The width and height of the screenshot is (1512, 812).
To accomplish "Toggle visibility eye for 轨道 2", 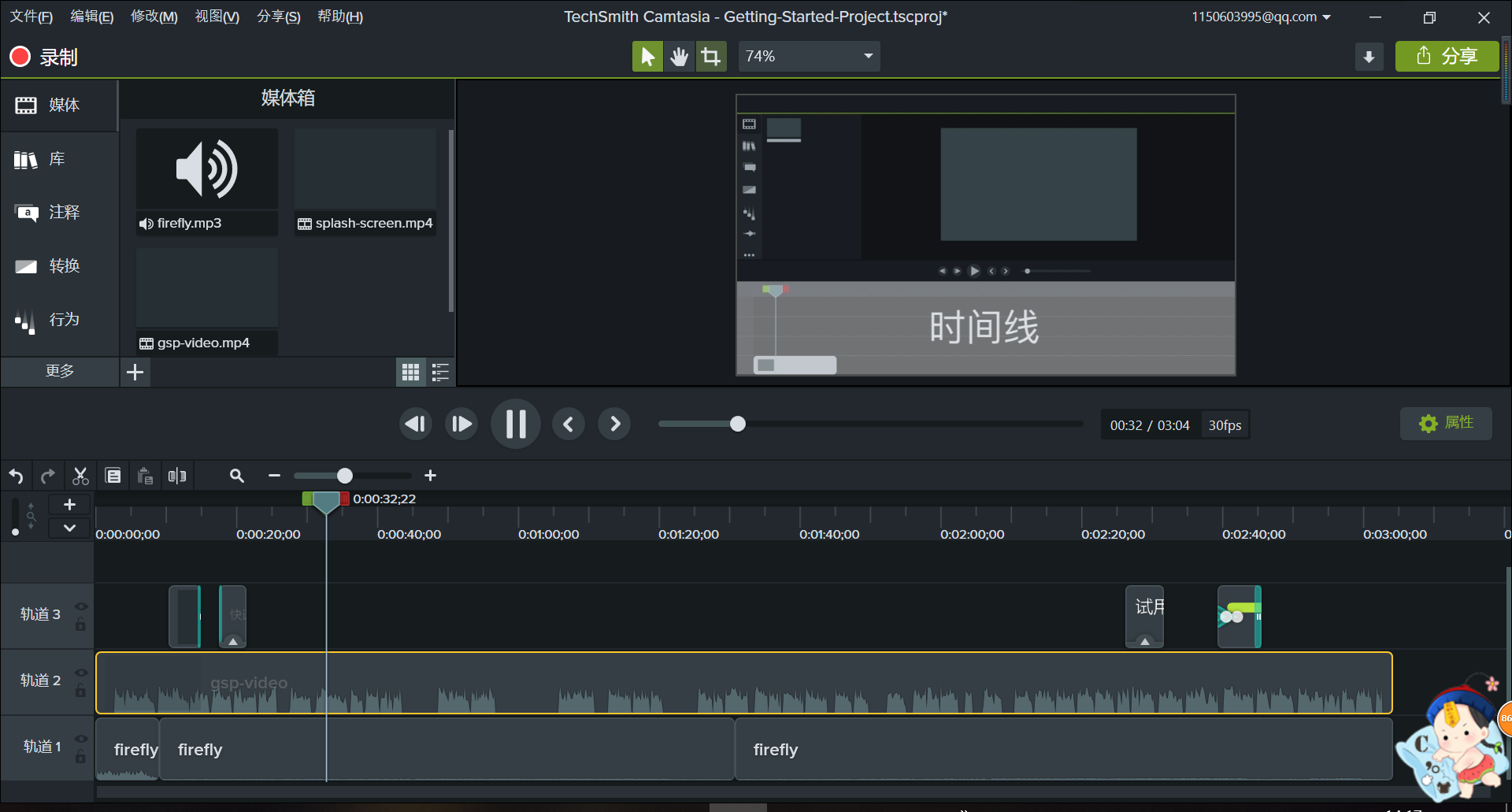I will click(80, 673).
